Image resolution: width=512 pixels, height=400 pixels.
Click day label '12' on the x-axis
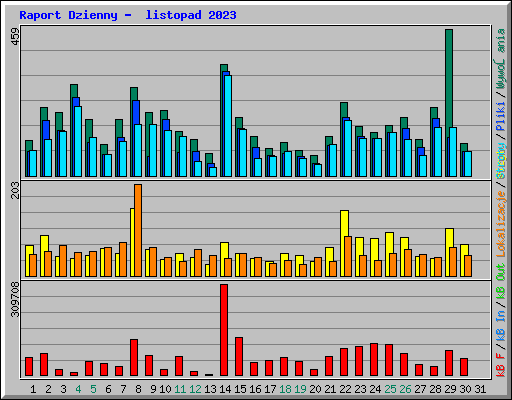click(x=195, y=389)
